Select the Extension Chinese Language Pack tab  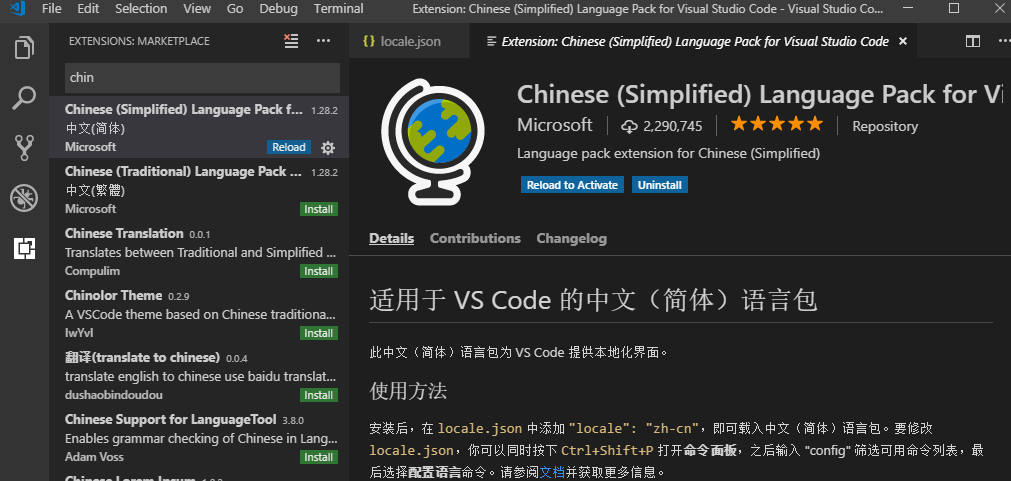coord(692,41)
